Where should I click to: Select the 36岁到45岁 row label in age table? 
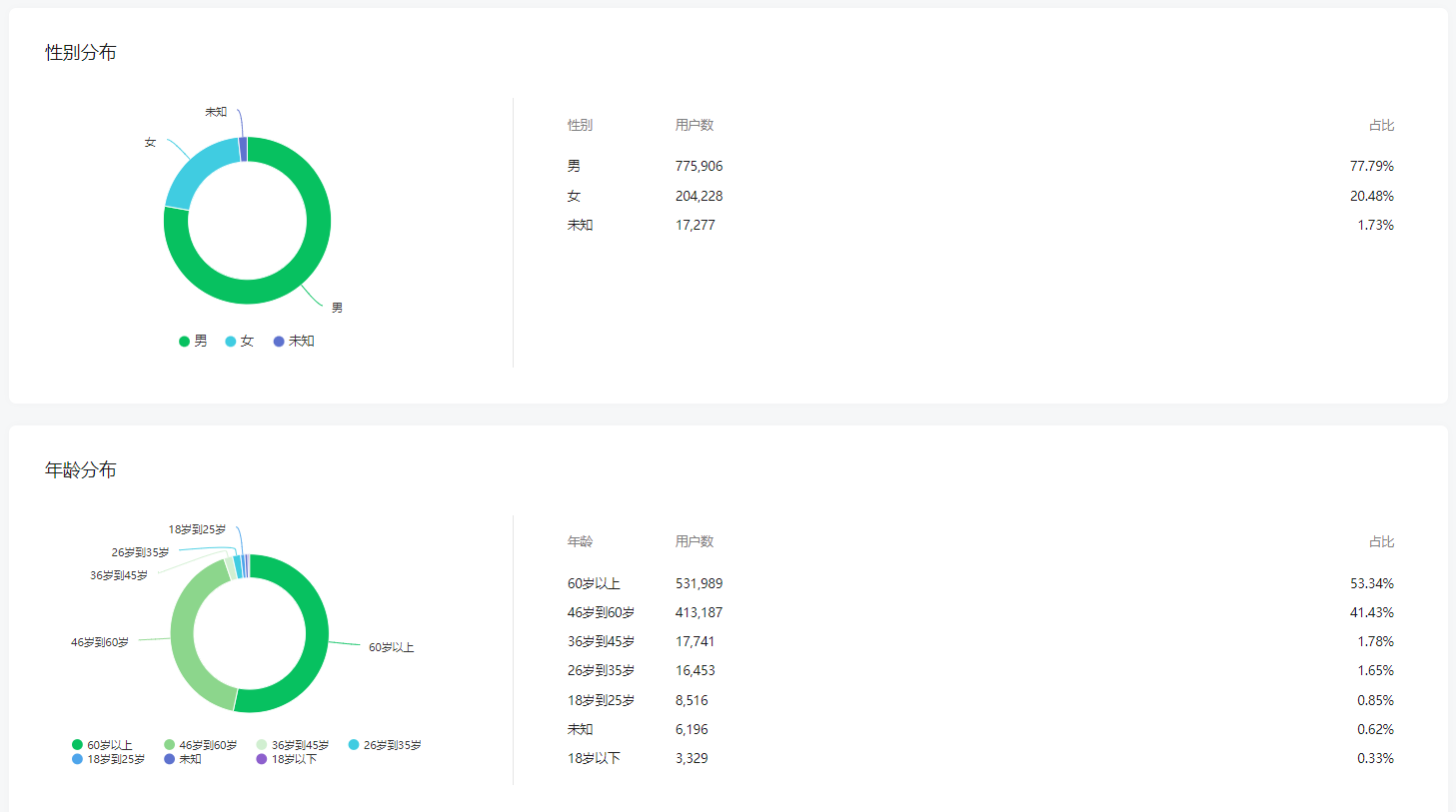click(601, 641)
